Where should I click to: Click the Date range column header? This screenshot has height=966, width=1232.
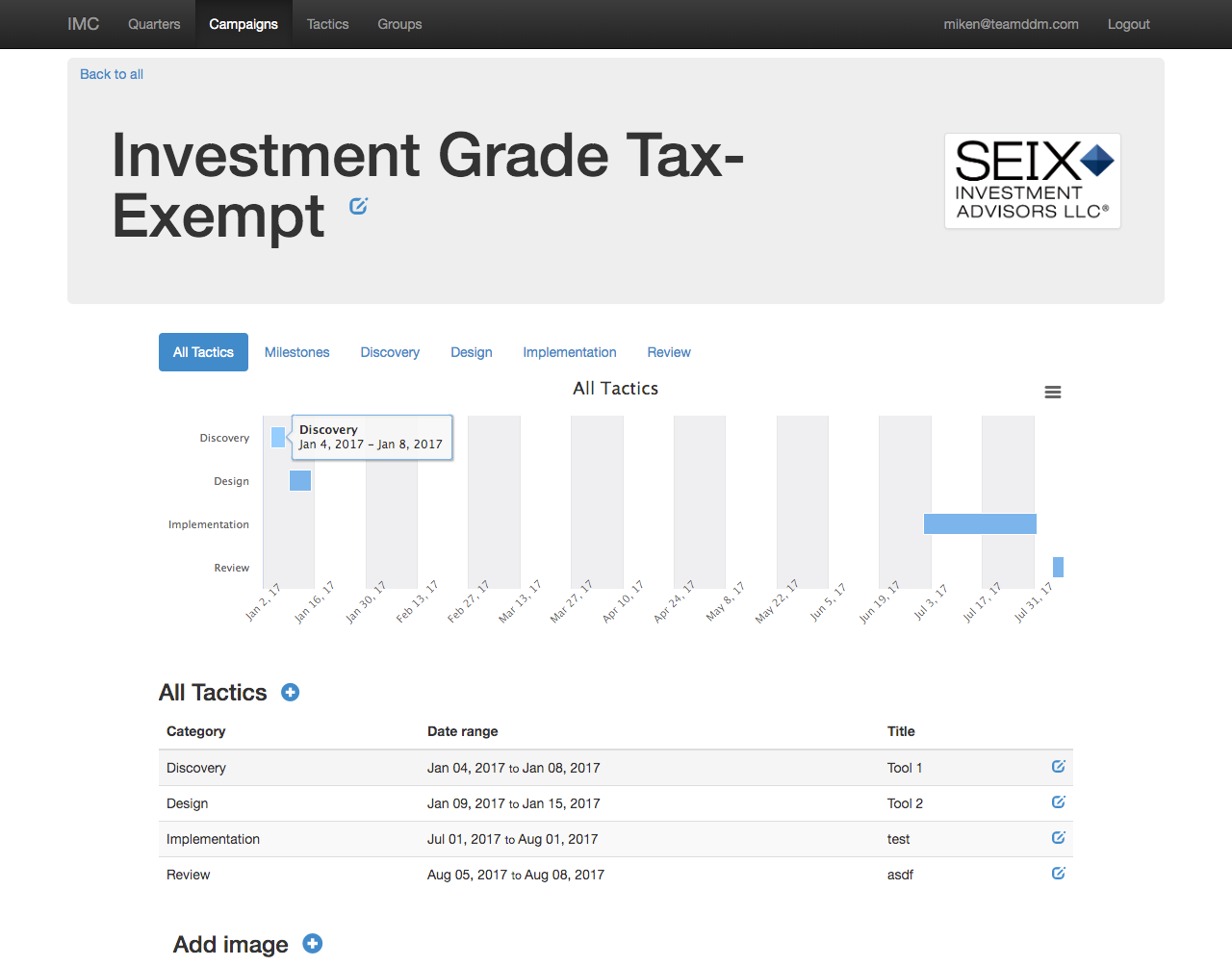point(463,731)
